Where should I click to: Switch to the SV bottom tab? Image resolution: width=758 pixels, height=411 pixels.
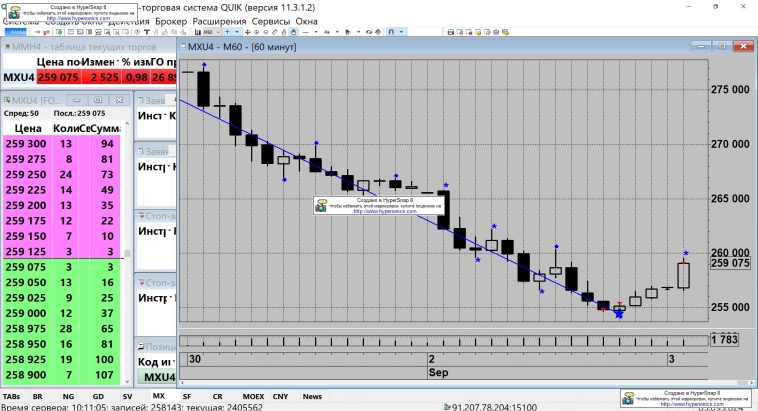click(x=127, y=396)
